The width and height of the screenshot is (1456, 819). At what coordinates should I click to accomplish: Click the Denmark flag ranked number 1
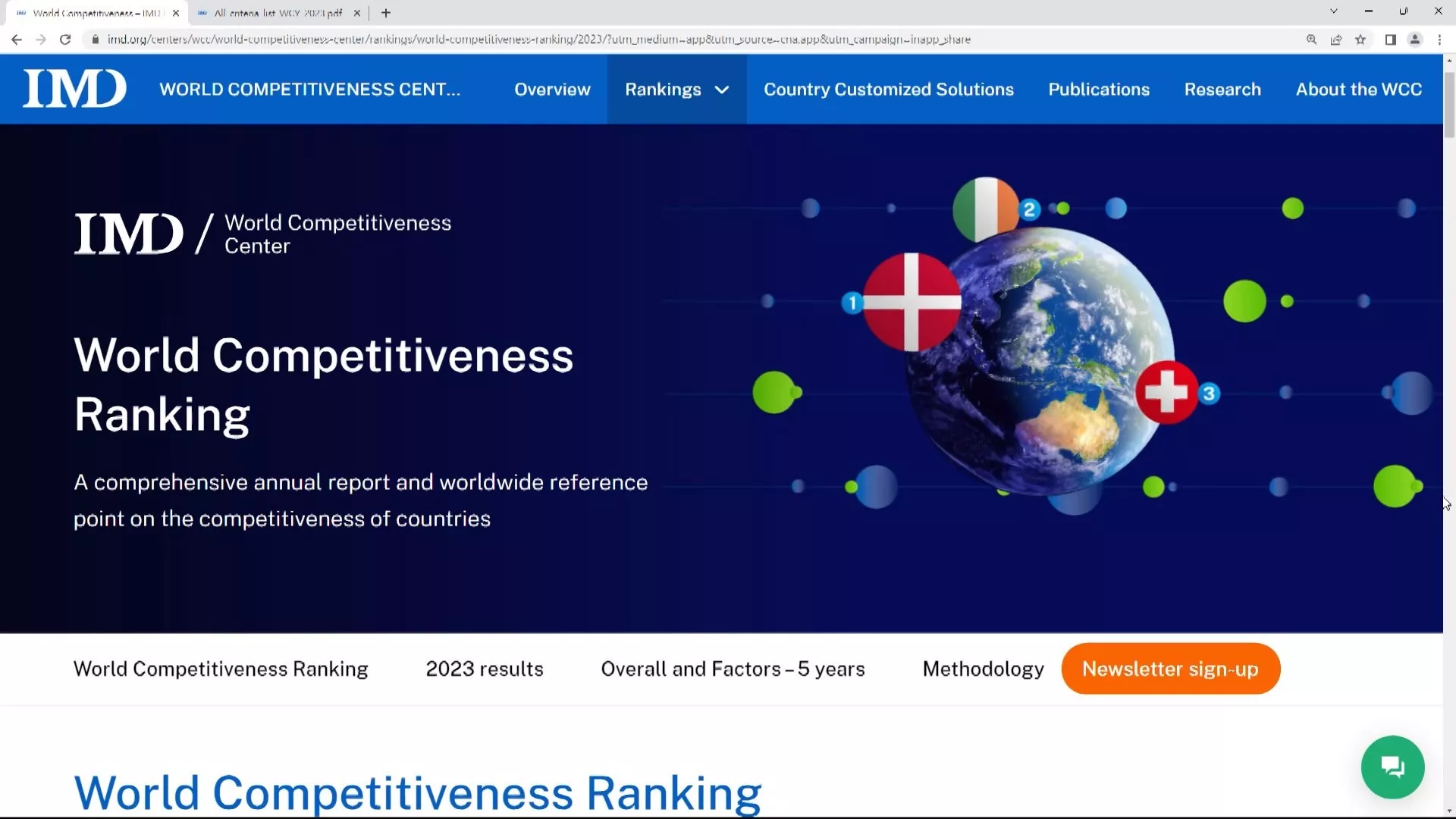(x=912, y=302)
